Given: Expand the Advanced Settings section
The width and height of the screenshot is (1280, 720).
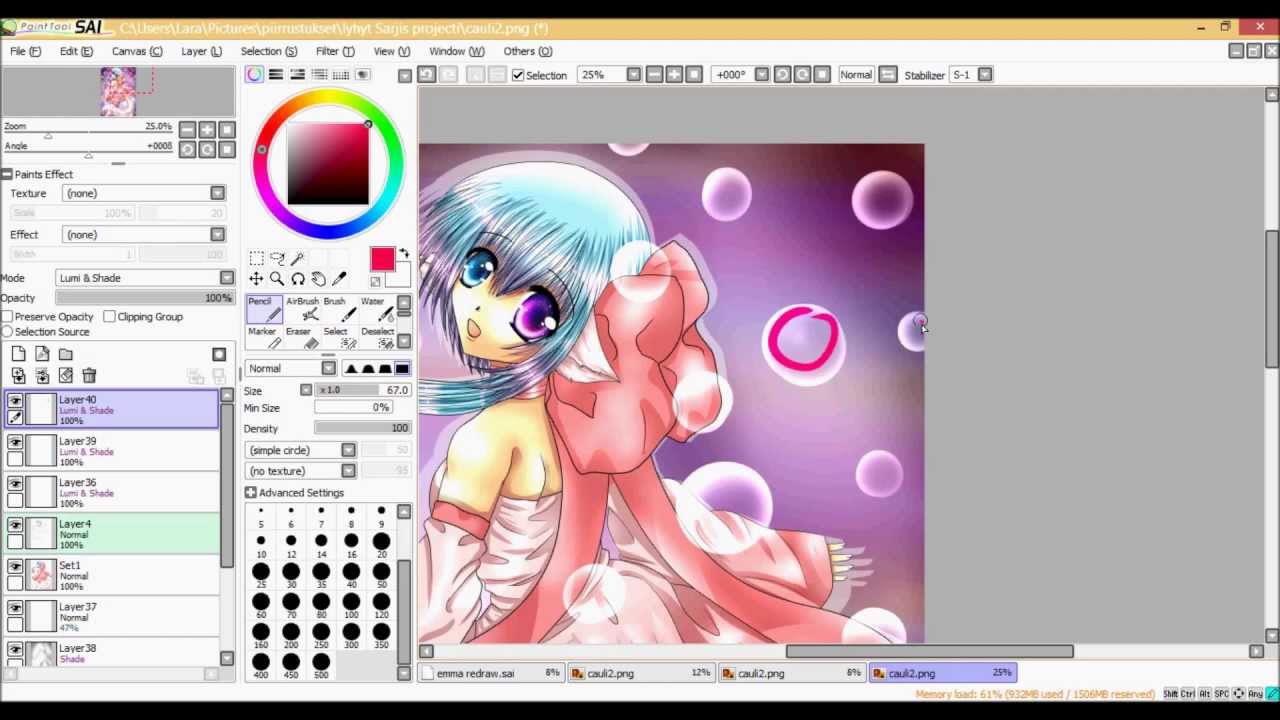Looking at the screenshot, I should click(251, 493).
